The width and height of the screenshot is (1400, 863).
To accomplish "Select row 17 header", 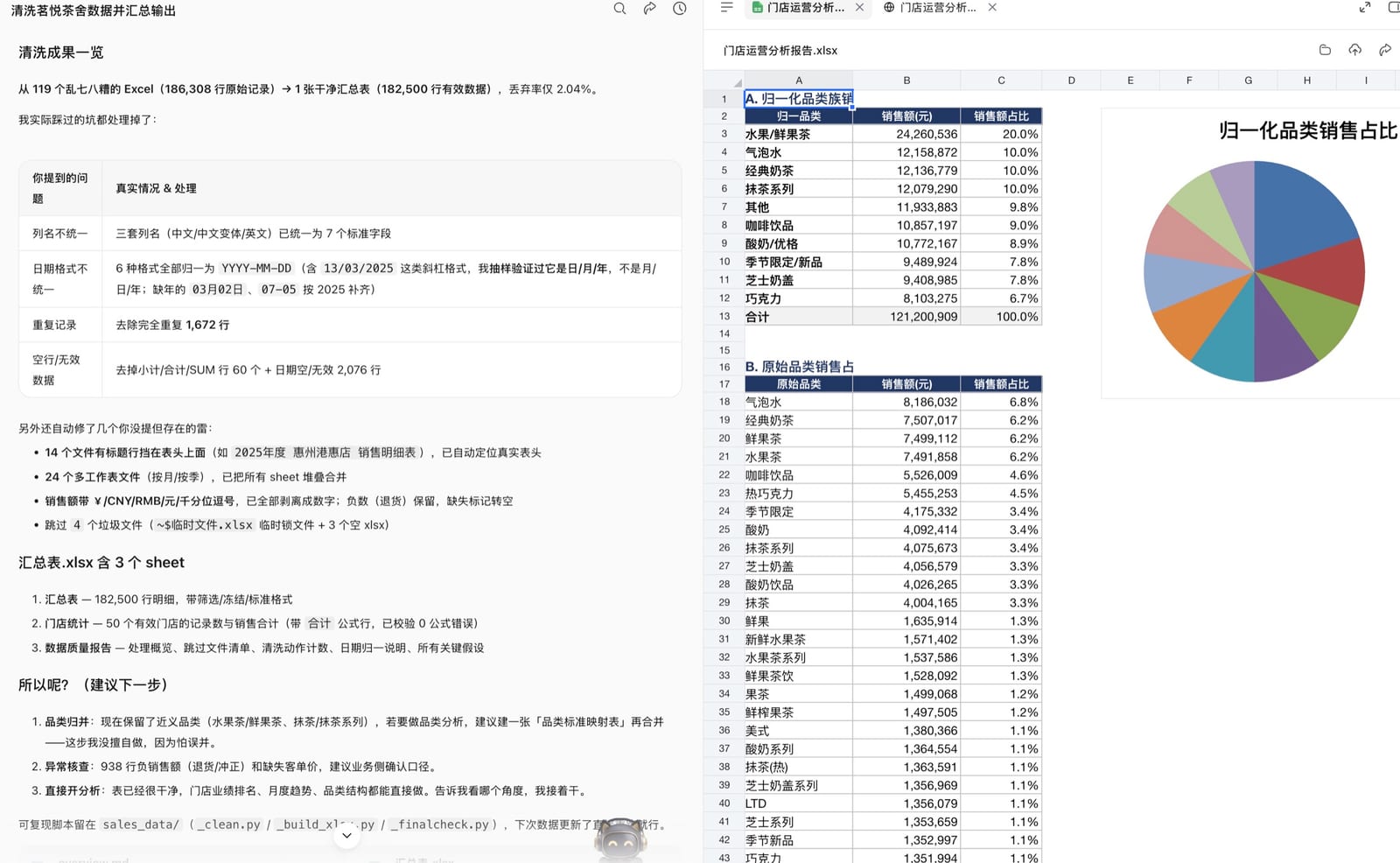I will click(x=724, y=384).
